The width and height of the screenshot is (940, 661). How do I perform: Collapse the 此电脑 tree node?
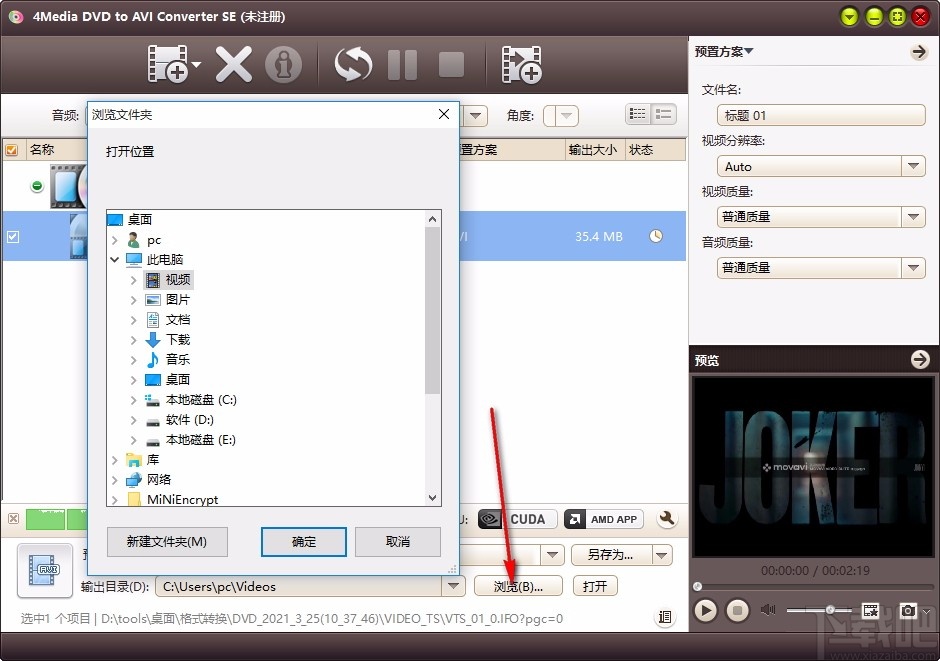click(116, 259)
